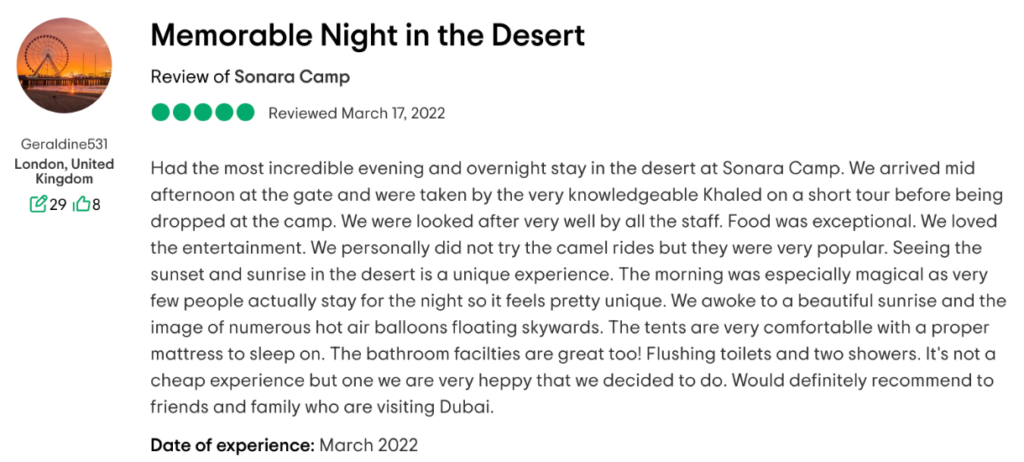The image size is (1024, 462).
Task: Click the contributions pencil icon under Geraldine531
Action: (39, 205)
